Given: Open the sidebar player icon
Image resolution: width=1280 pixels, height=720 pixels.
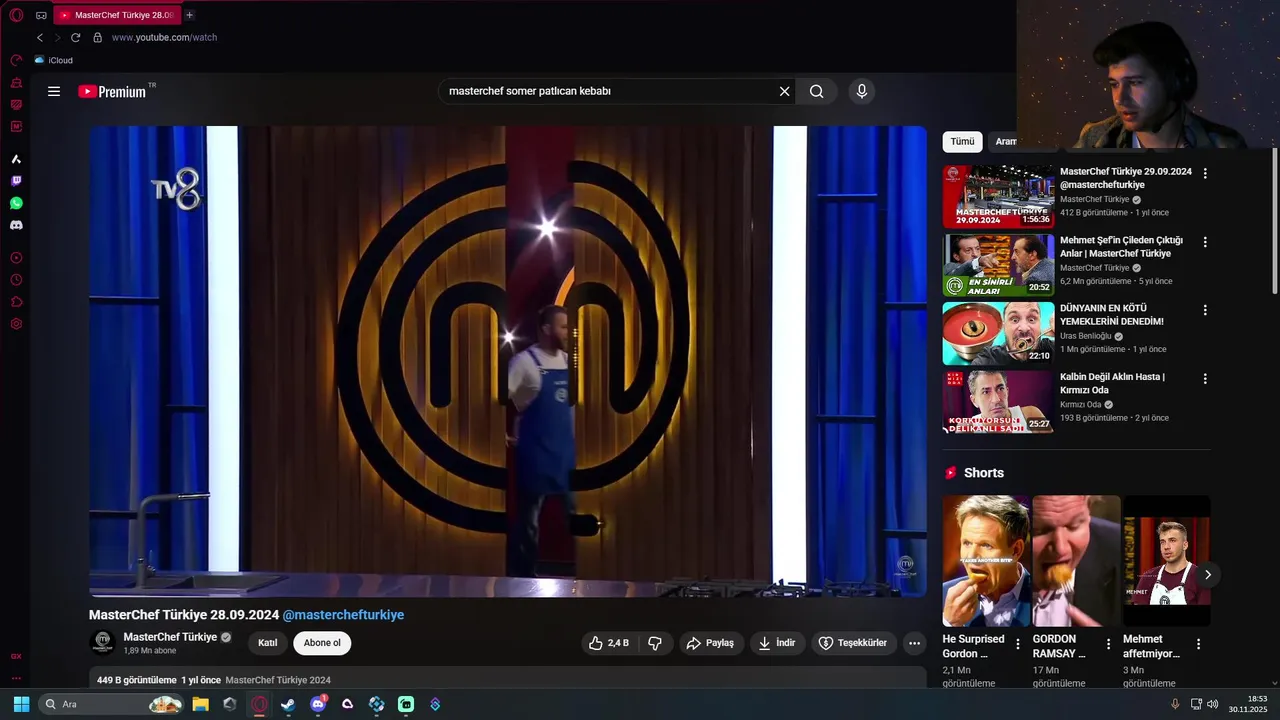Looking at the screenshot, I should [16, 258].
